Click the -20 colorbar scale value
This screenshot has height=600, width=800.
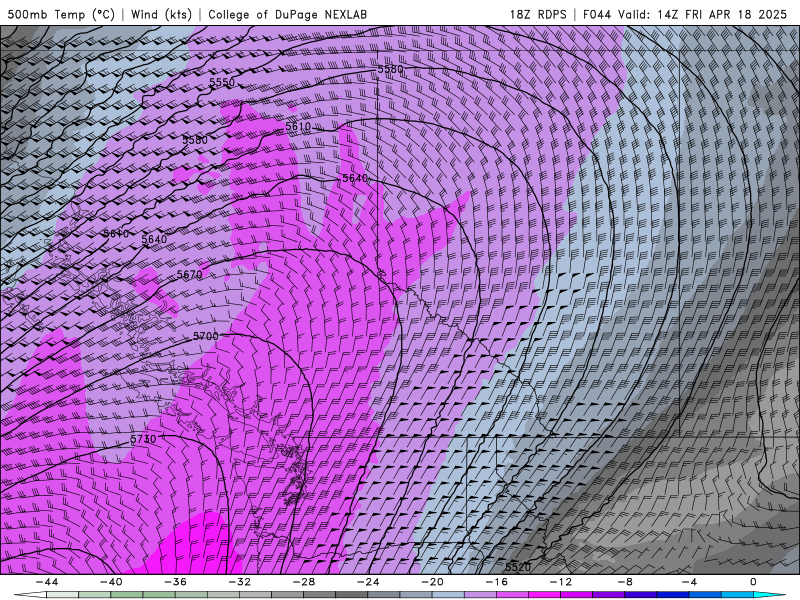coord(433,582)
